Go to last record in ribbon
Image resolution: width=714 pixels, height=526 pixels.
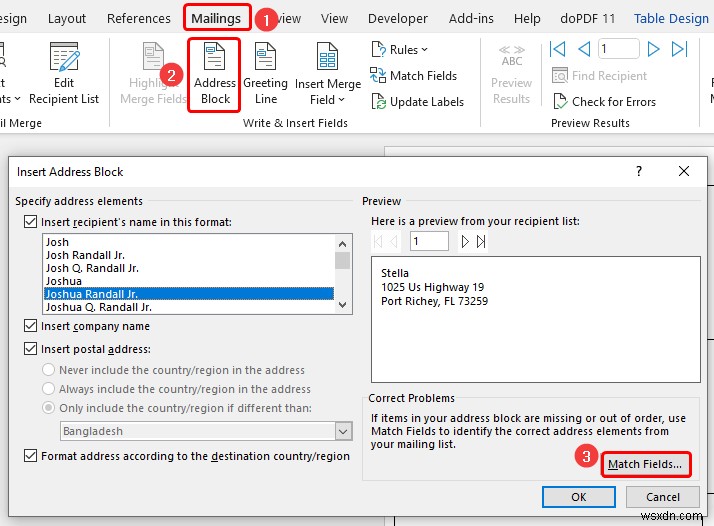click(x=679, y=49)
